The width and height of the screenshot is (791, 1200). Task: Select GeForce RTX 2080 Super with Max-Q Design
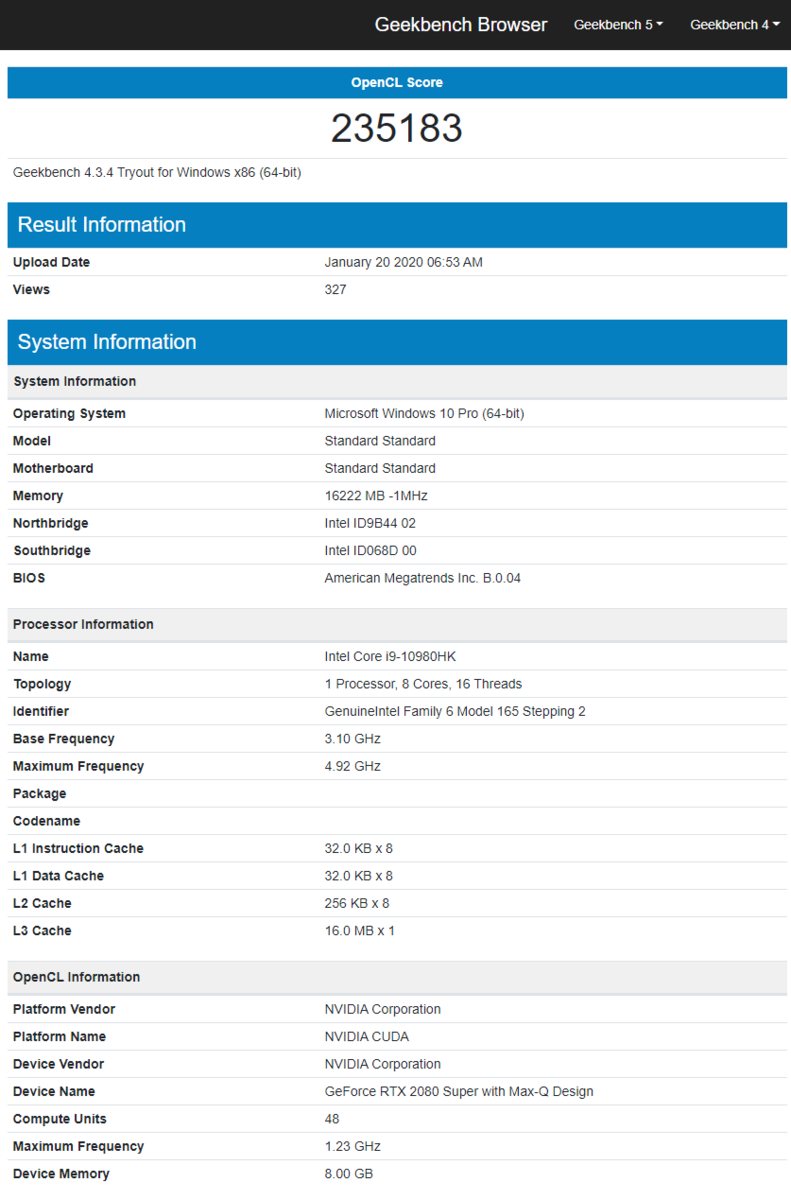[x=459, y=1092]
